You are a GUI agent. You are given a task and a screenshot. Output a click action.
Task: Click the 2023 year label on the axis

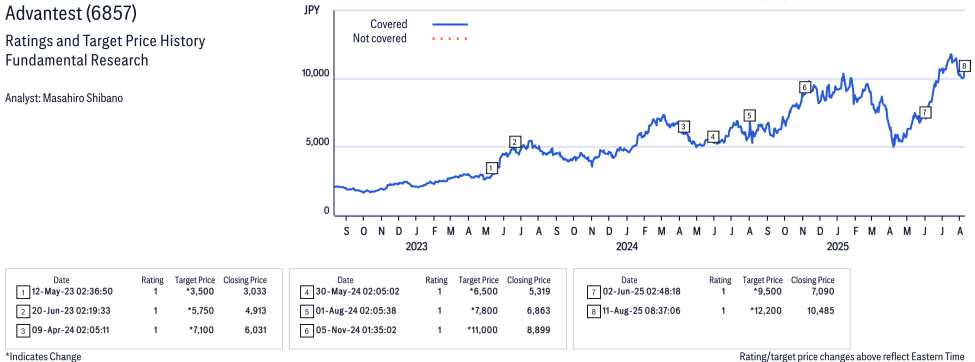416,246
